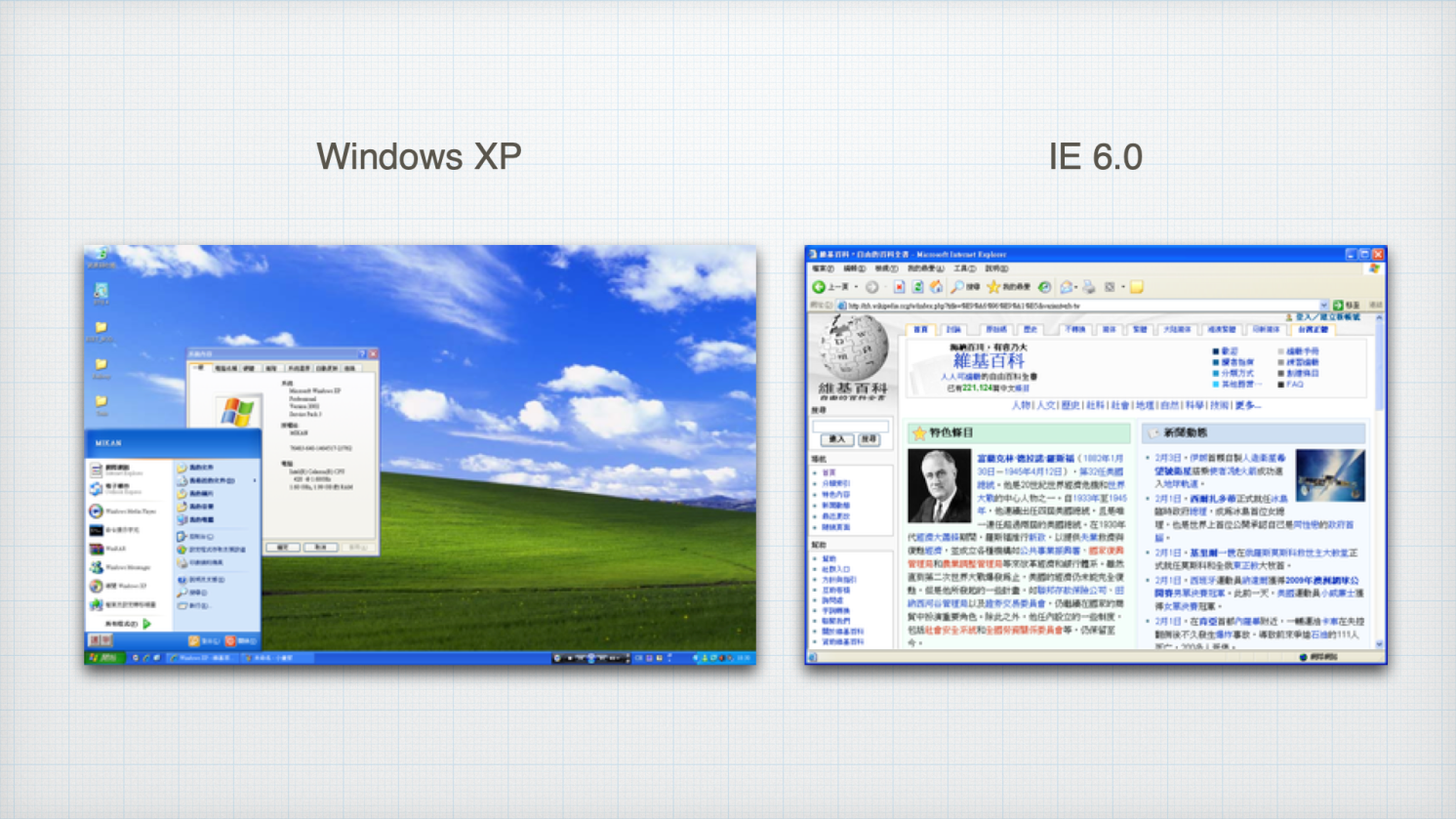Open Windows Media Player from Start menu
Screen dimensions: 1456x819
(x=122, y=511)
